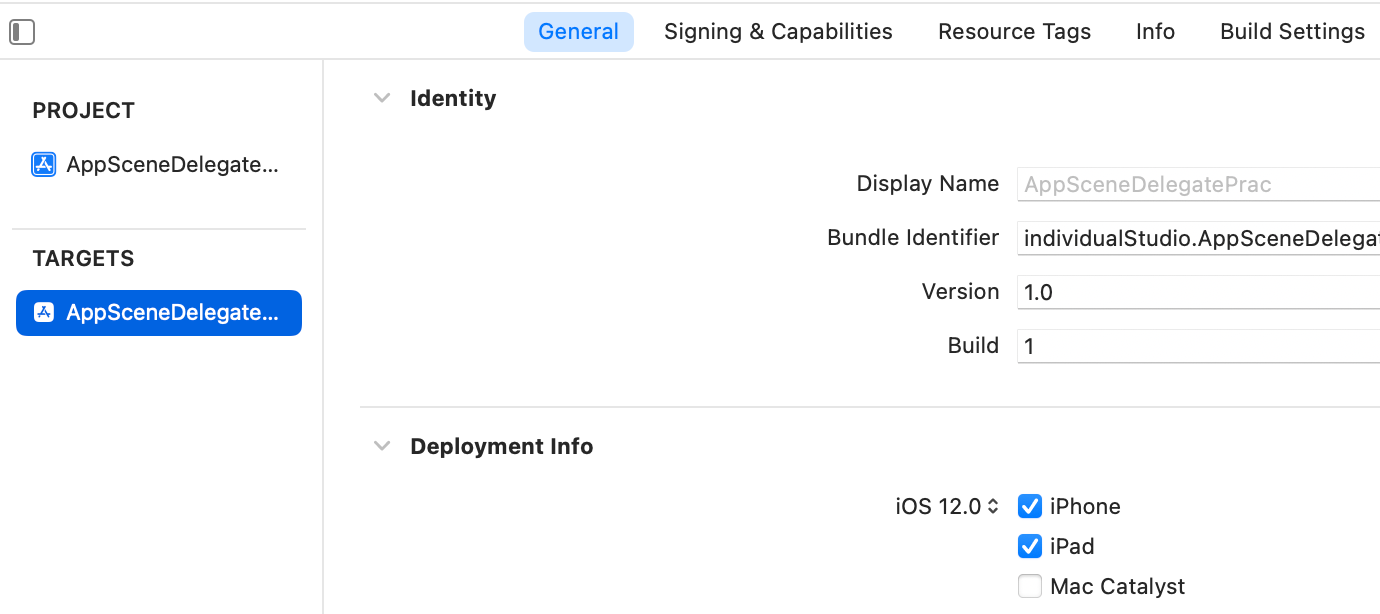This screenshot has height=614, width=1380.
Task: Collapse the Identity section
Action: coord(381,98)
